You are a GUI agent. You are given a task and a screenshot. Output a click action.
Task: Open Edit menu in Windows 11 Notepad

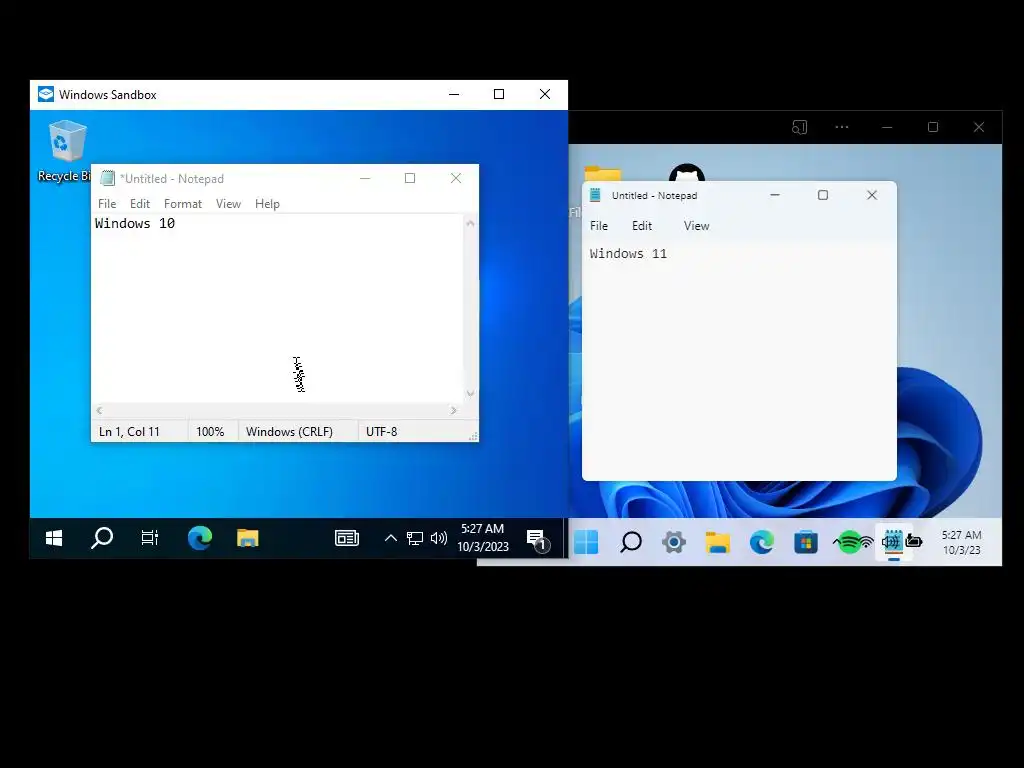click(642, 226)
